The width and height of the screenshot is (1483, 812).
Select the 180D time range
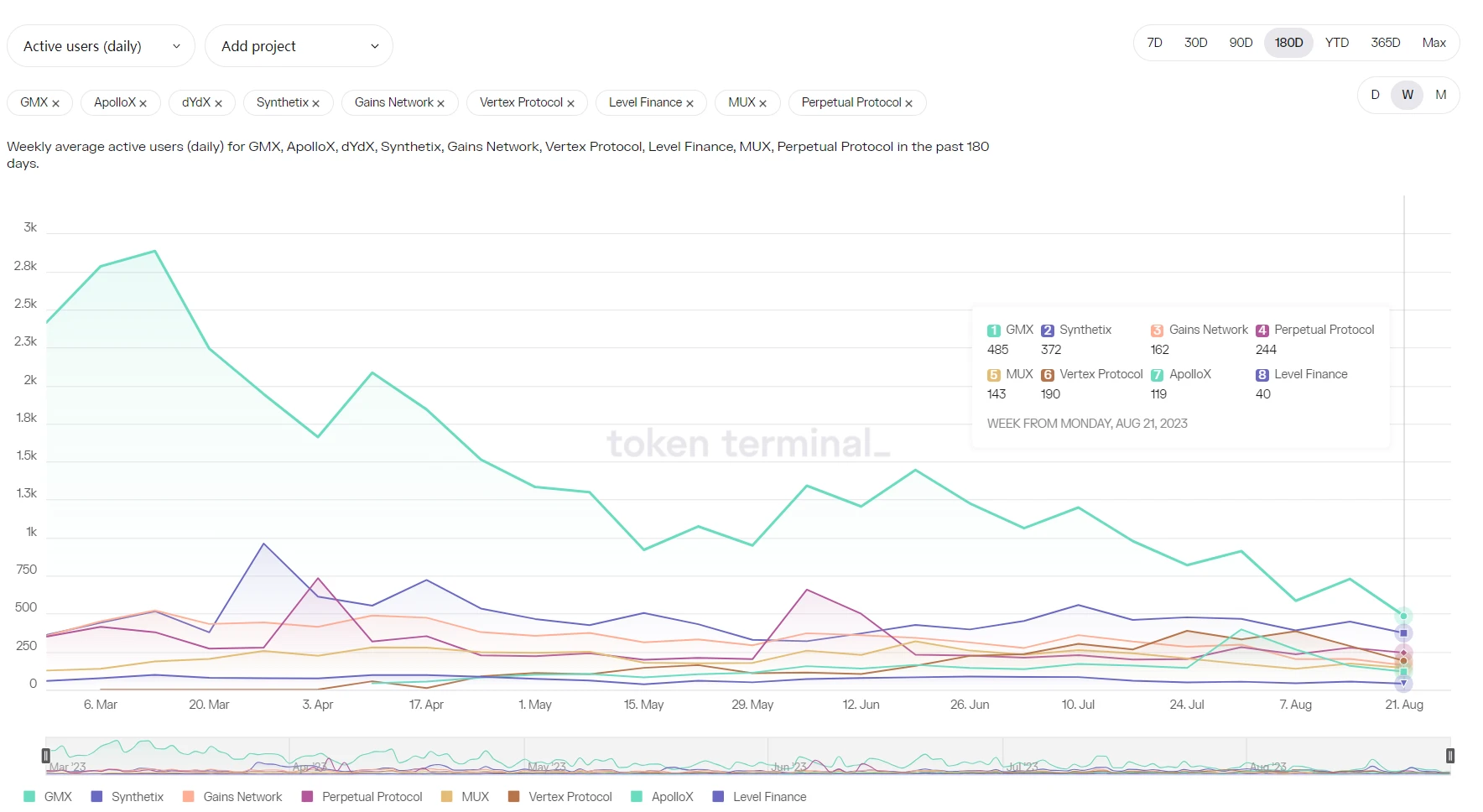[1289, 43]
